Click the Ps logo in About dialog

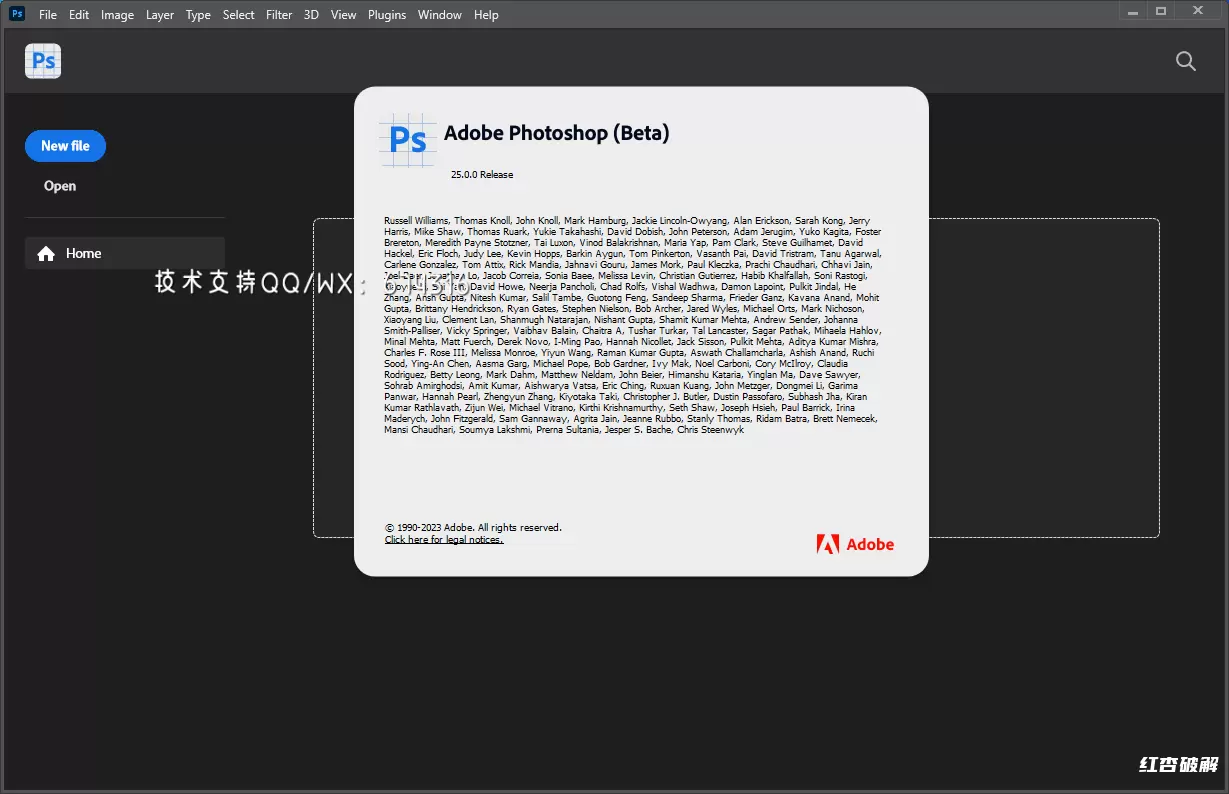coord(408,139)
